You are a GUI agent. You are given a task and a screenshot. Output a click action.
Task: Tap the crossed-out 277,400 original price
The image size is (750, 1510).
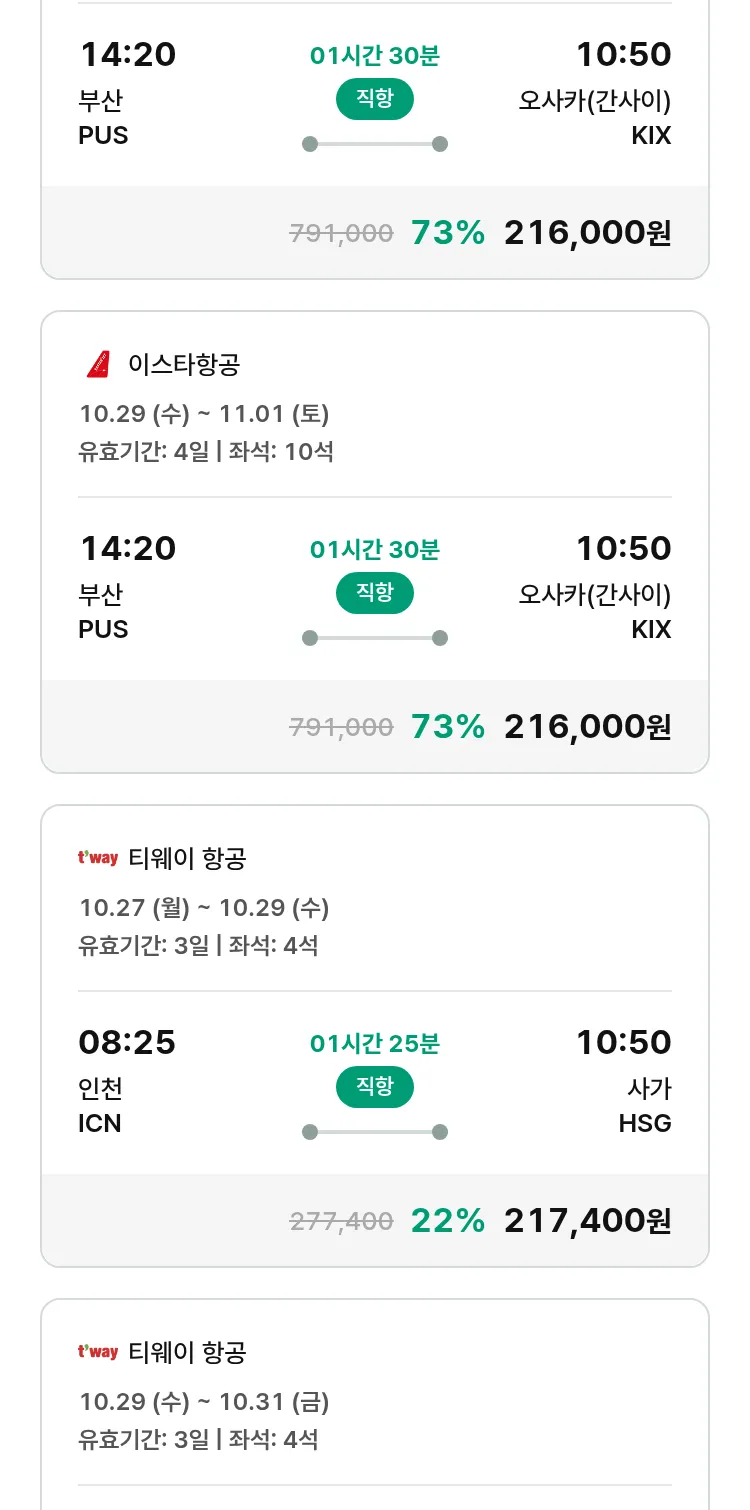341,1221
